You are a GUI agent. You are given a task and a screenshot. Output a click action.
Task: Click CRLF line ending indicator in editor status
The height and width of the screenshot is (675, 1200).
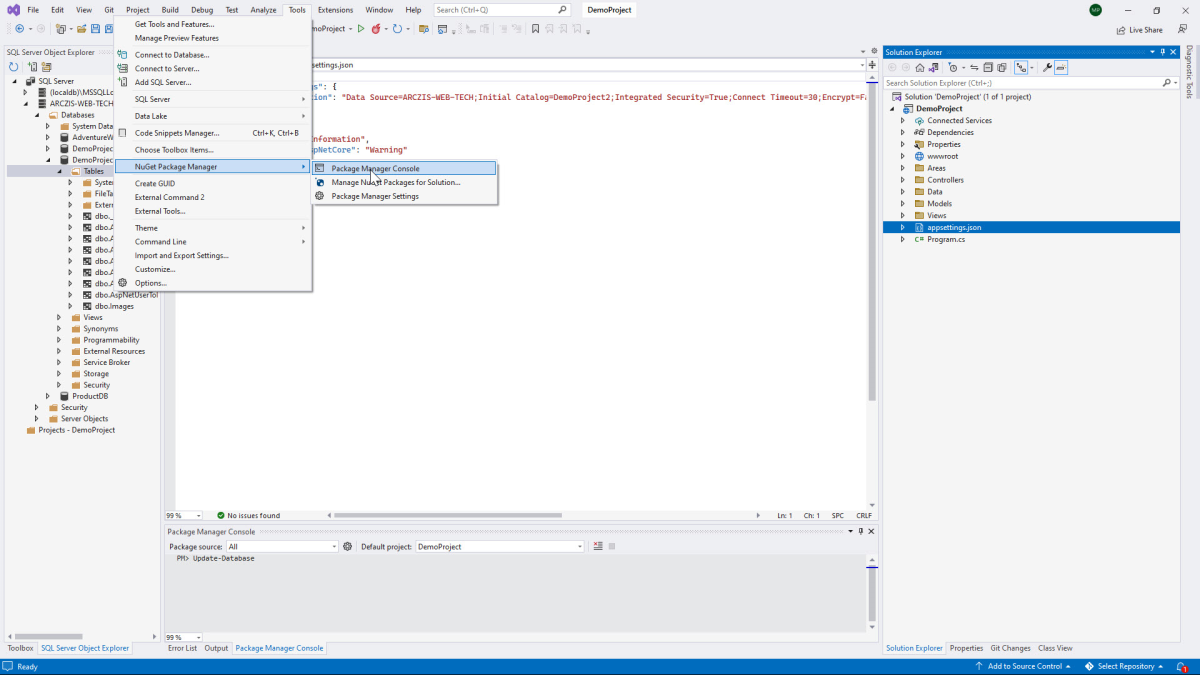click(864, 515)
